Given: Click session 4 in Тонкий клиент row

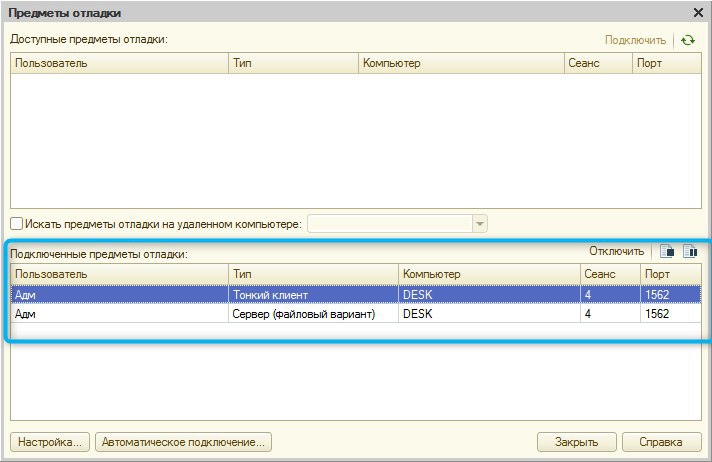Looking at the screenshot, I should (x=588, y=295).
